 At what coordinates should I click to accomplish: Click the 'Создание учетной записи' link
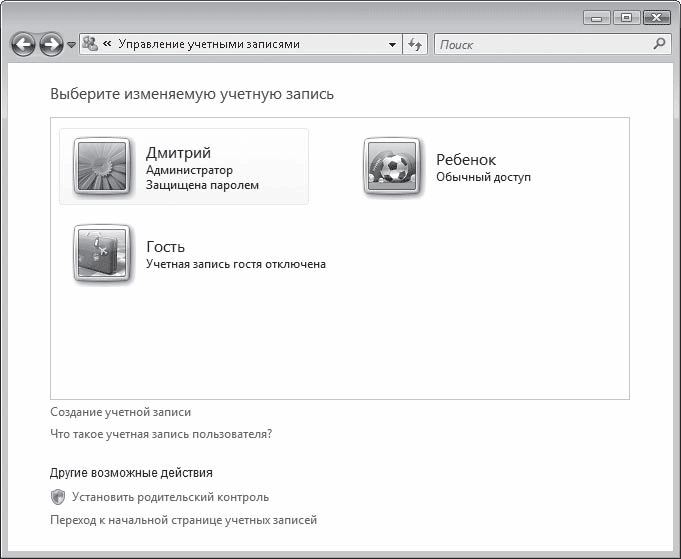point(120,411)
